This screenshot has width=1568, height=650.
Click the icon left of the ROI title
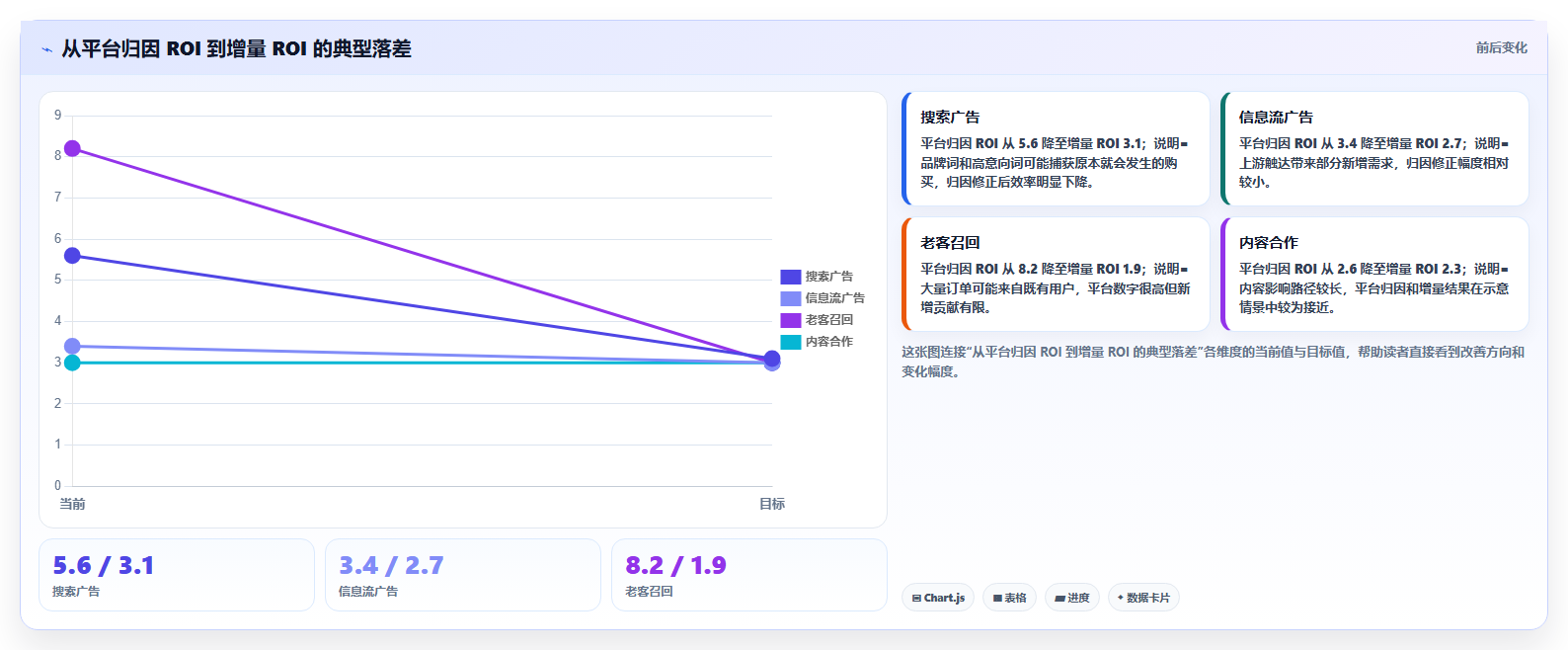(46, 49)
